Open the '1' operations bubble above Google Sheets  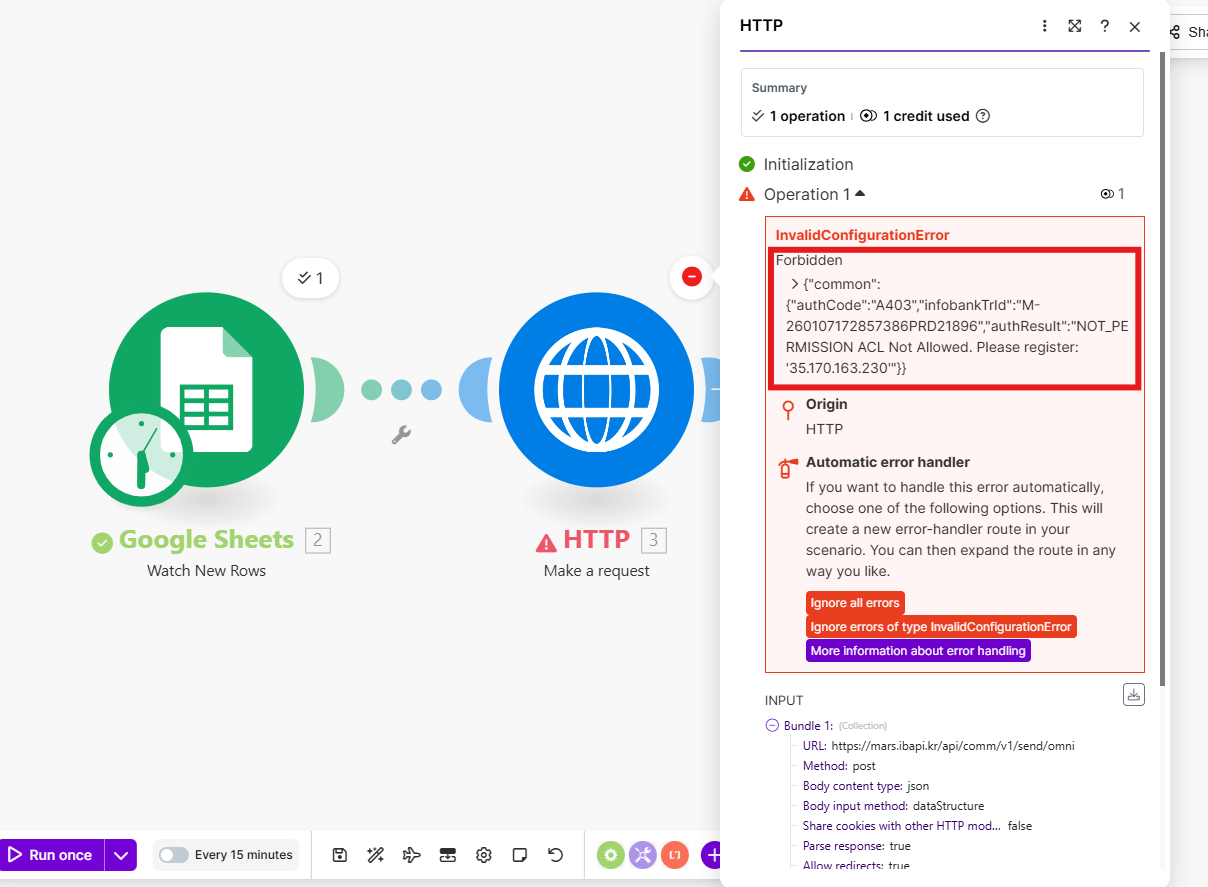[310, 278]
